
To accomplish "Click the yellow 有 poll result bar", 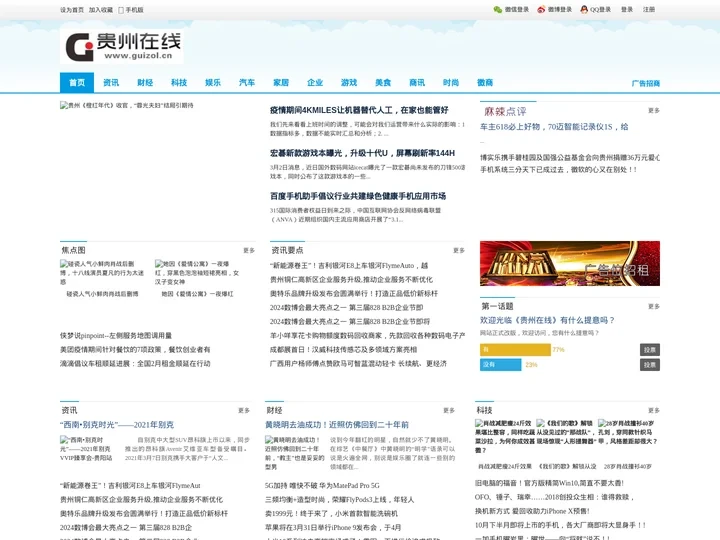I will 515,350.
